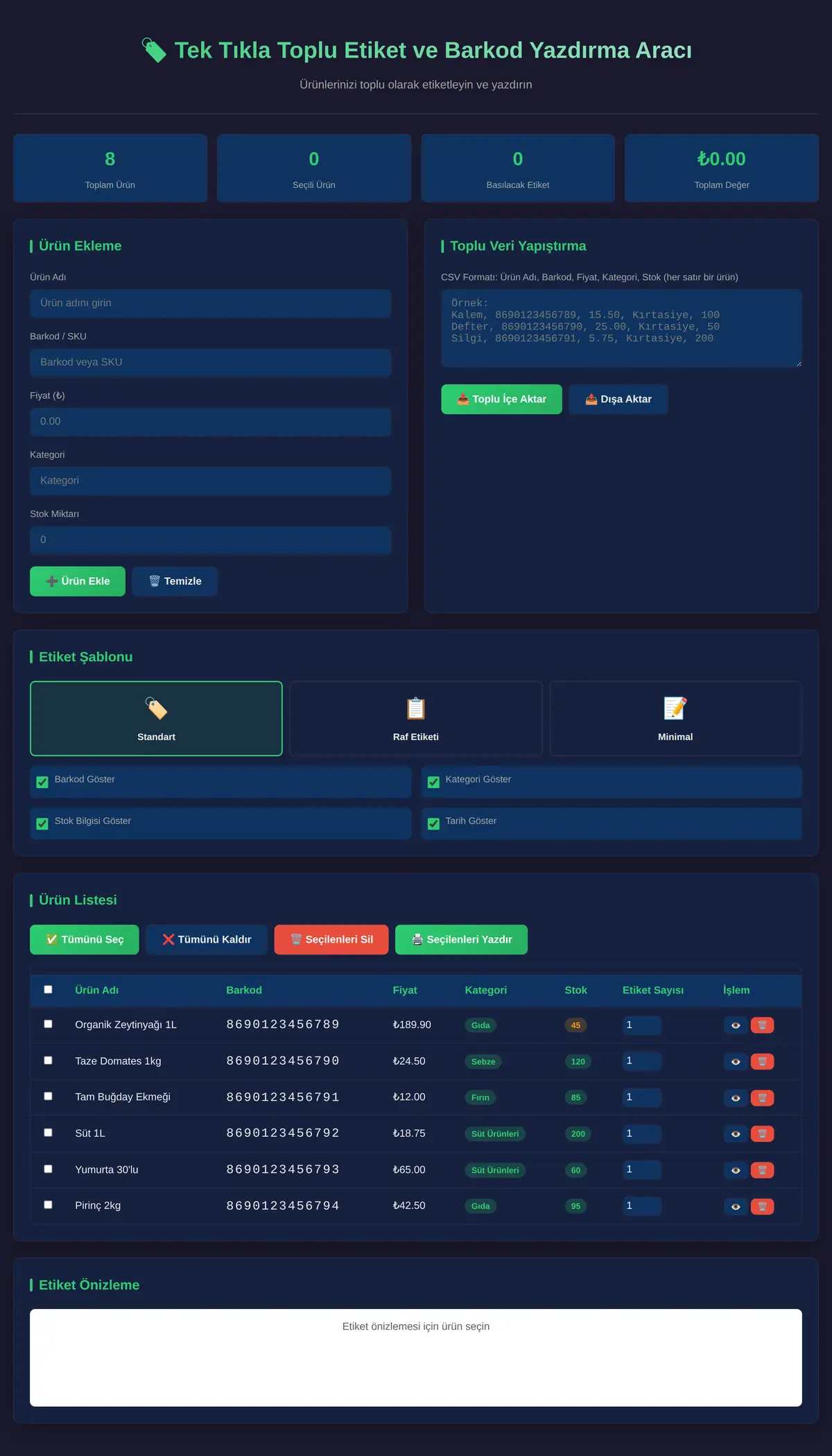Set label count for Yumurta 30'lu

(642, 1170)
